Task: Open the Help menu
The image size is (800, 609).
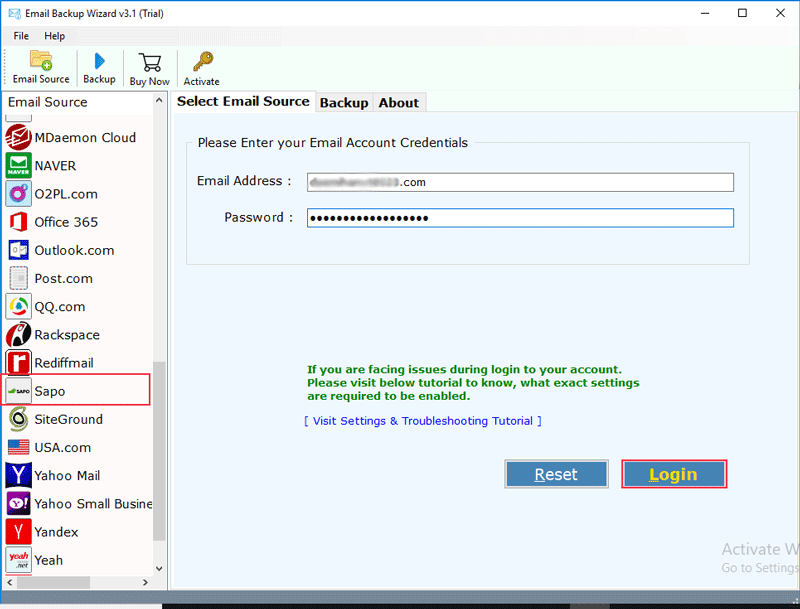Action: 54,36
